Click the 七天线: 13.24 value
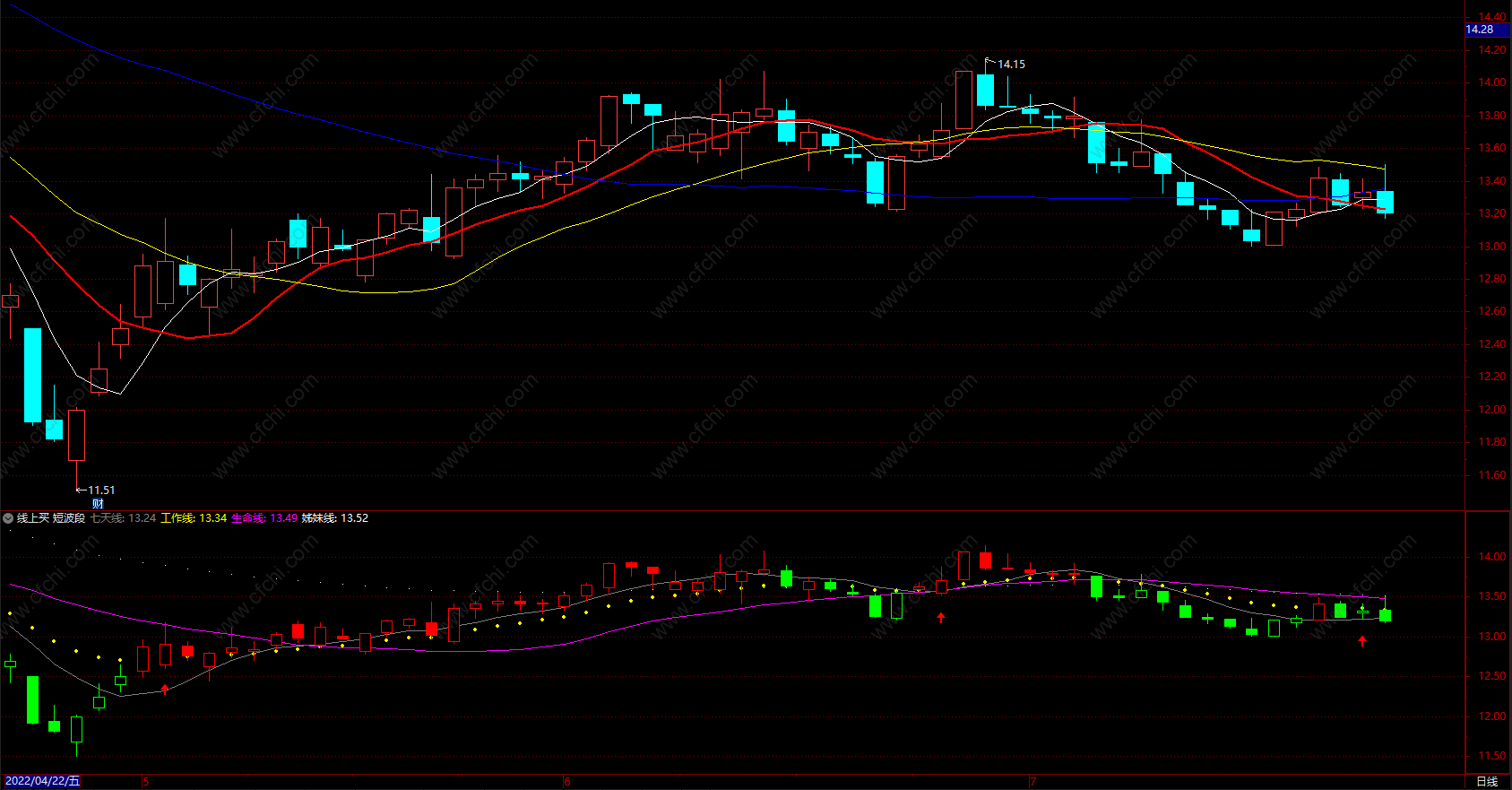The width and height of the screenshot is (1512, 790). [x=123, y=518]
